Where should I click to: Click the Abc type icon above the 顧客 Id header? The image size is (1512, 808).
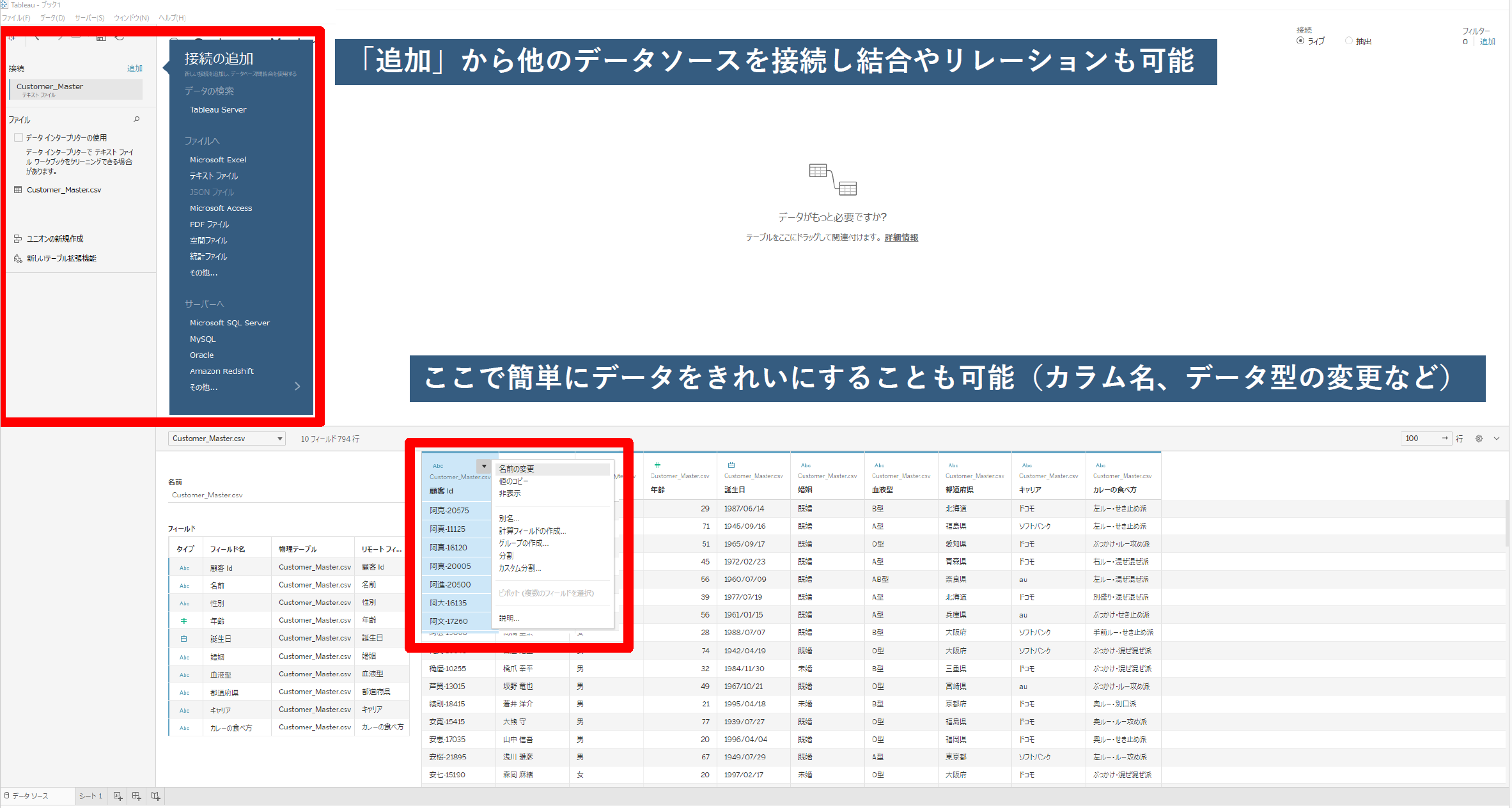438,466
